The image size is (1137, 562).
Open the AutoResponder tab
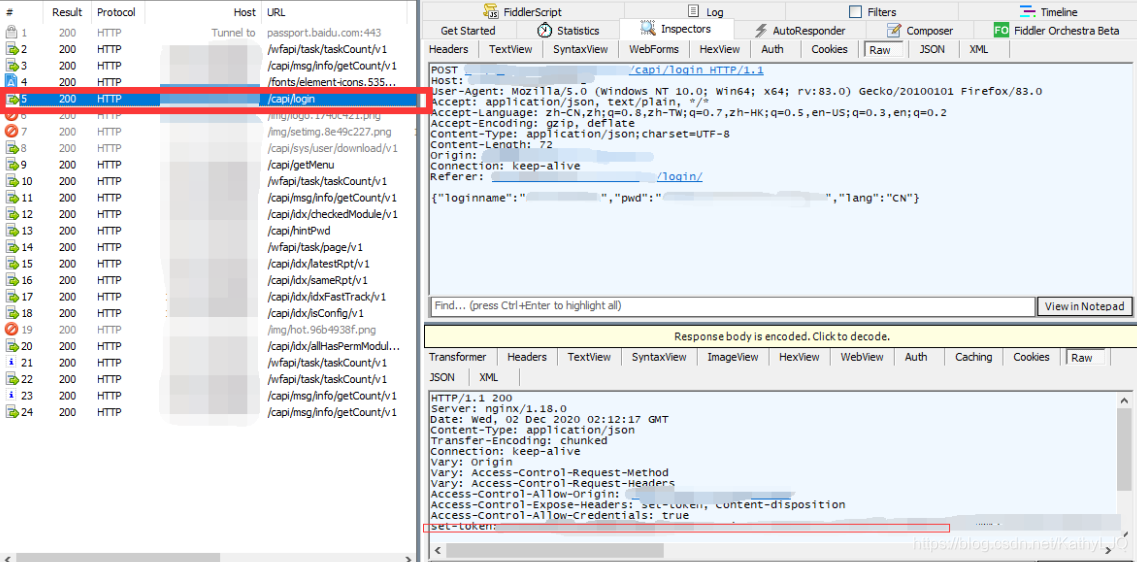point(800,30)
